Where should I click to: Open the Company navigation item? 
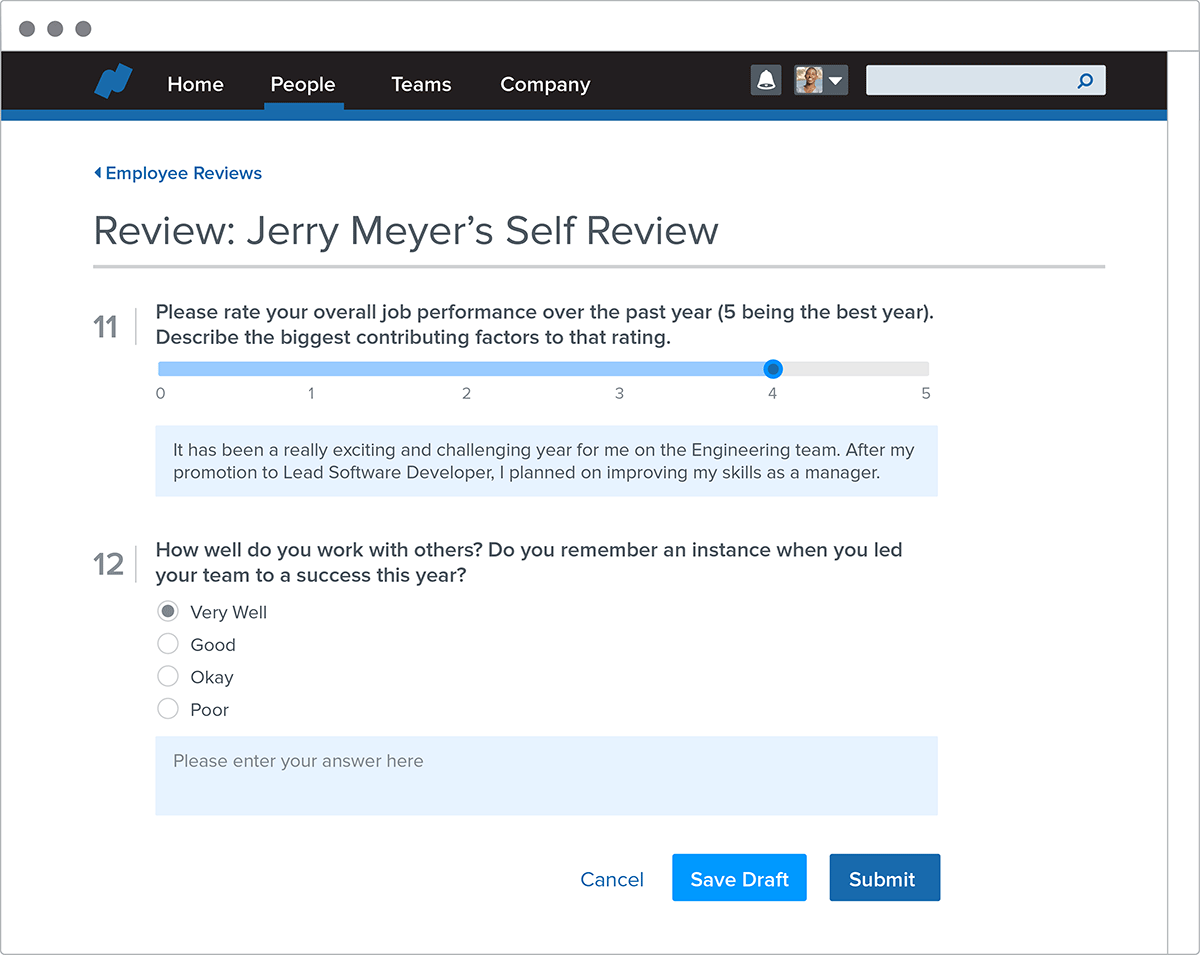pyautogui.click(x=545, y=85)
